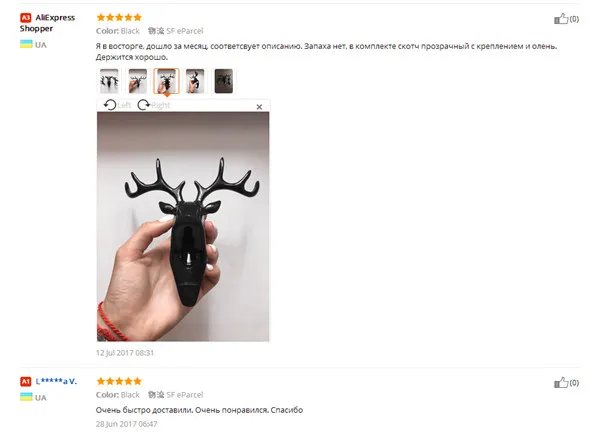Click the Ukraine flag under L*****a V.
Viewport: 600px width, 432px height.
pyautogui.click(x=26, y=397)
